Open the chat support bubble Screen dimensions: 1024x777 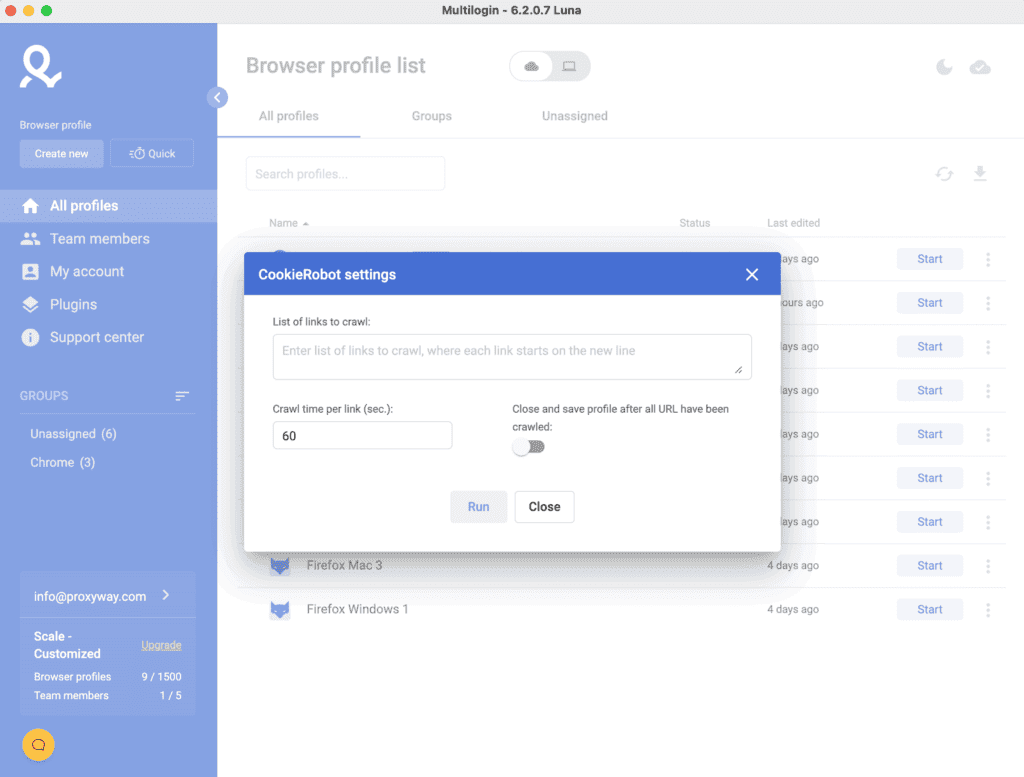pyautogui.click(x=38, y=745)
